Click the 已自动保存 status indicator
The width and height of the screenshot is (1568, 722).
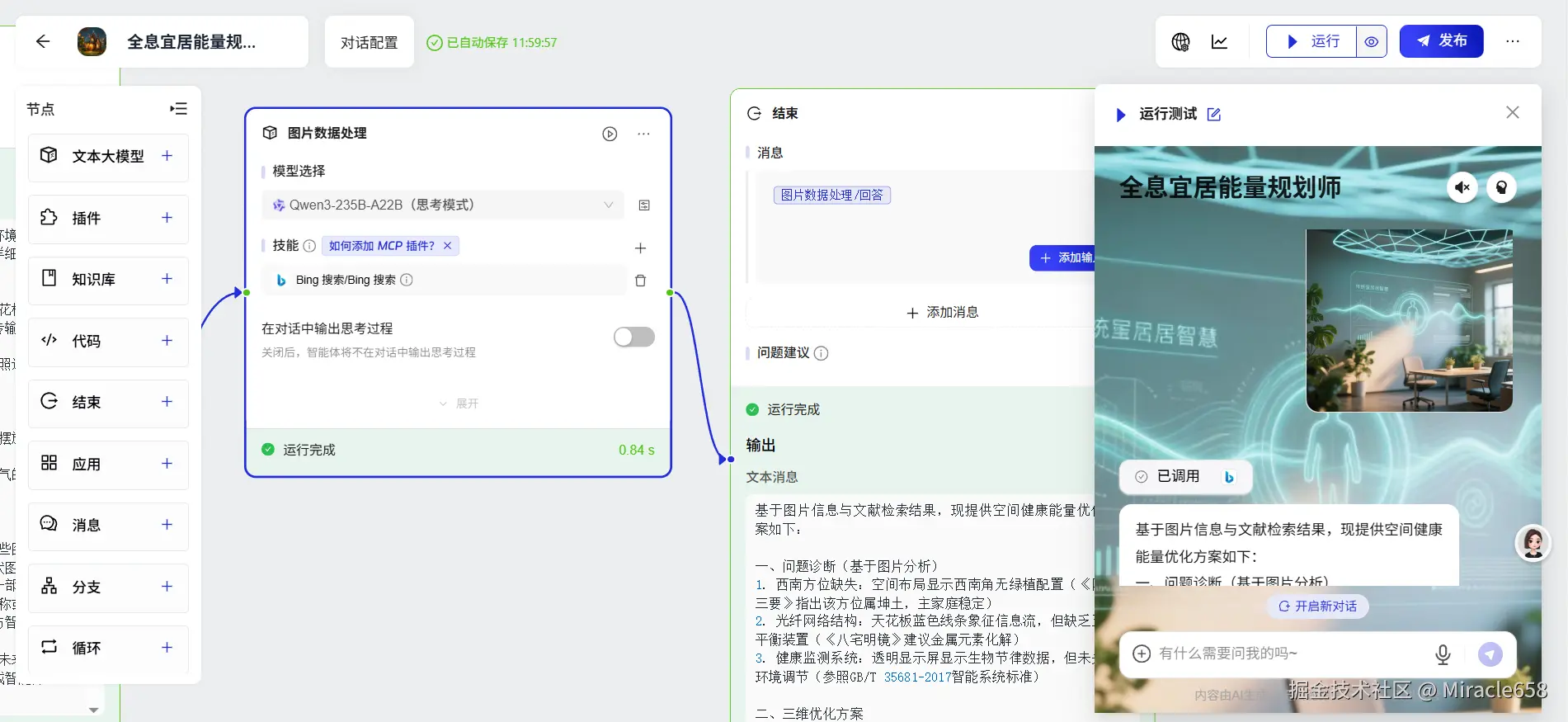click(x=492, y=42)
